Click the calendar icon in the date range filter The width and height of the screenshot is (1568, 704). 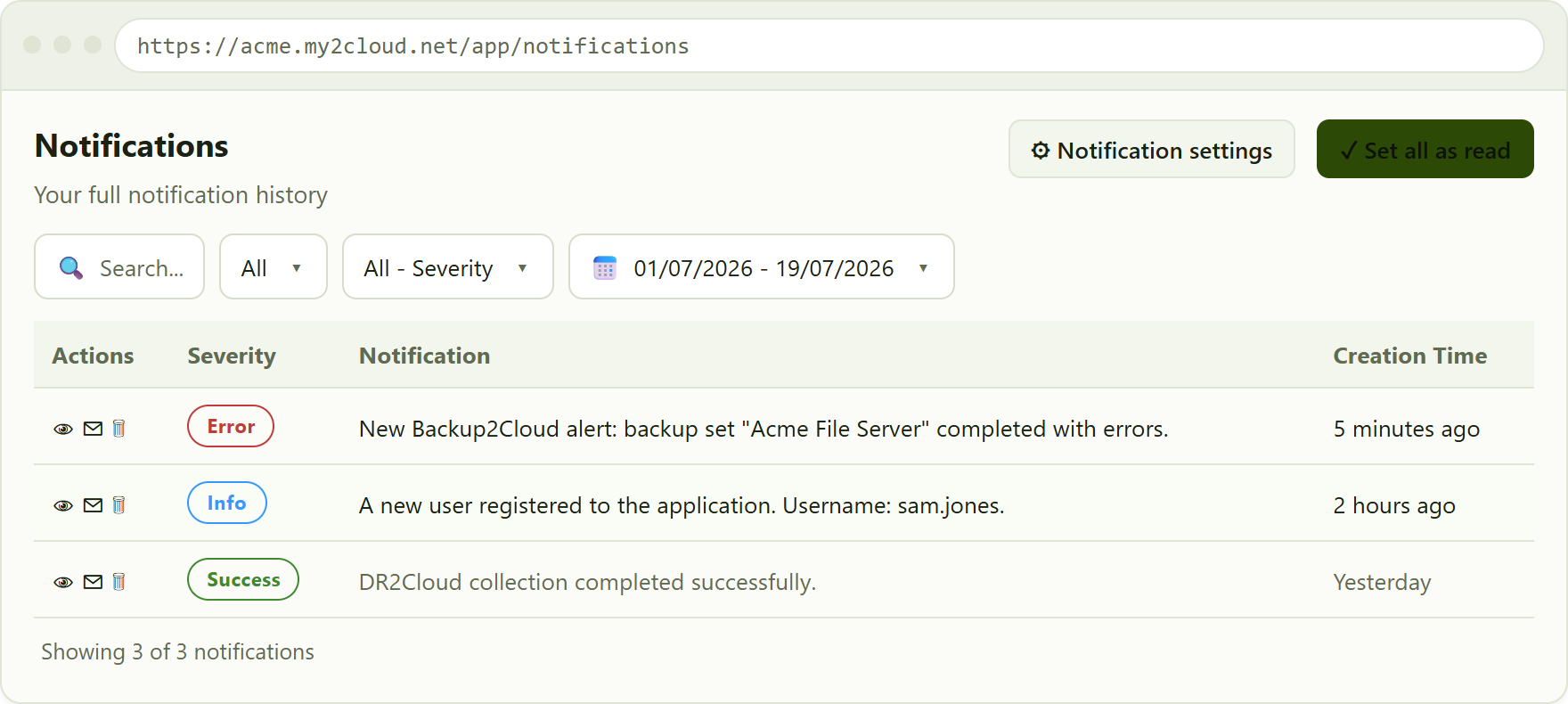[x=605, y=268]
